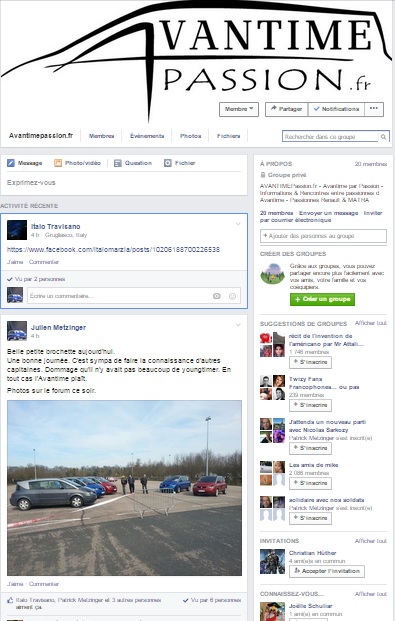The image size is (395, 621).
Task: Open the Membre dropdown button
Action: (239, 109)
